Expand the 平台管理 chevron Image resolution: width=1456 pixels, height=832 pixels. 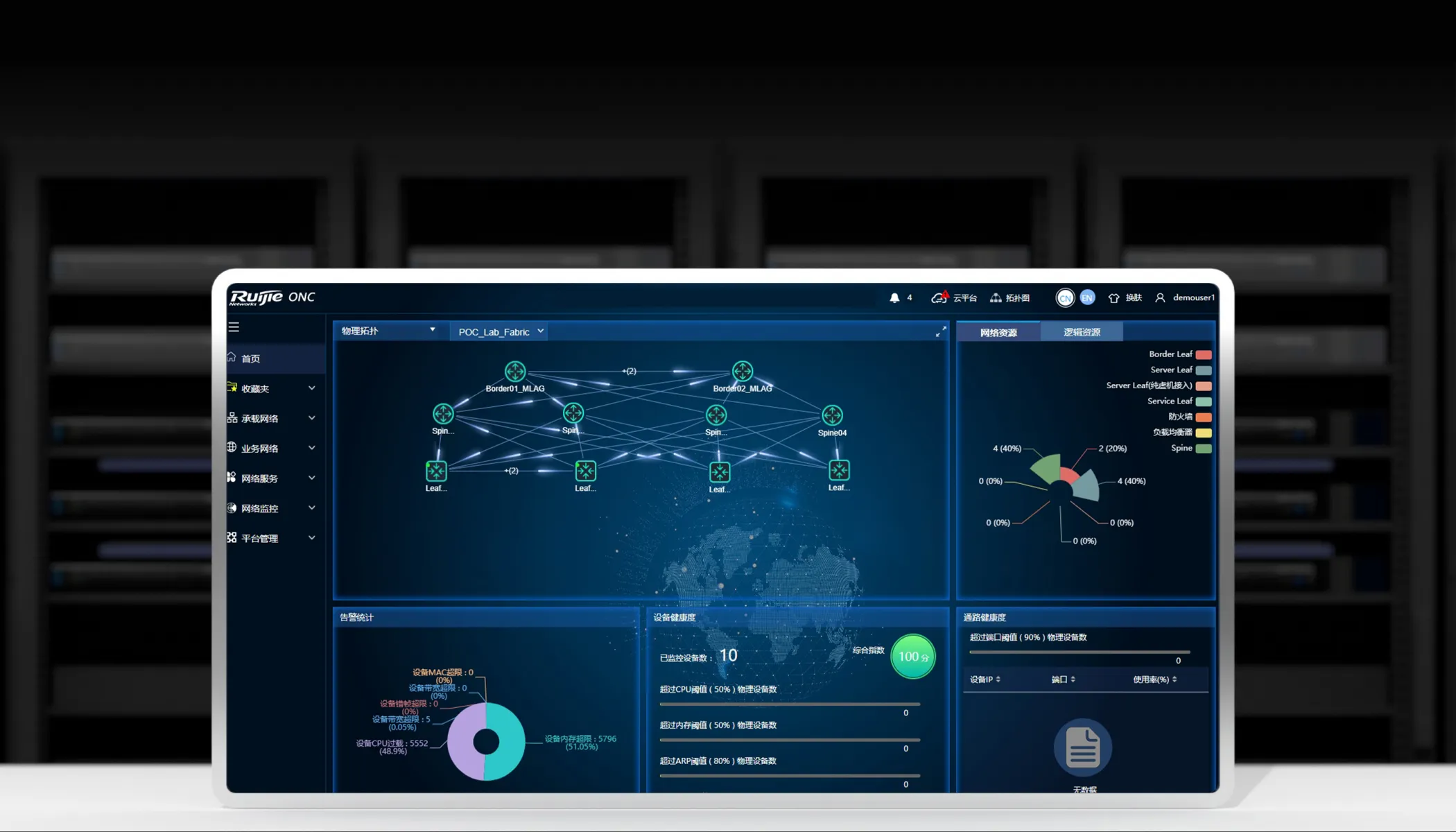coord(312,537)
